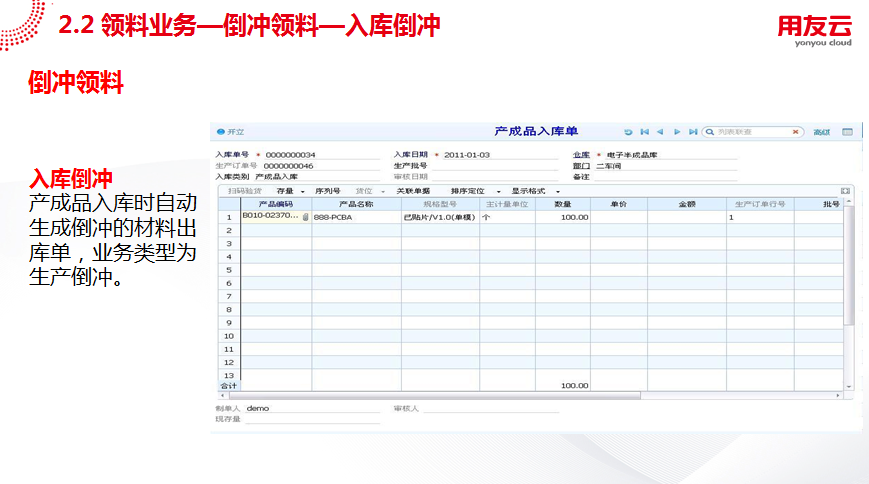
Task: Click the 关联单据 toolbar button
Action: click(413, 191)
